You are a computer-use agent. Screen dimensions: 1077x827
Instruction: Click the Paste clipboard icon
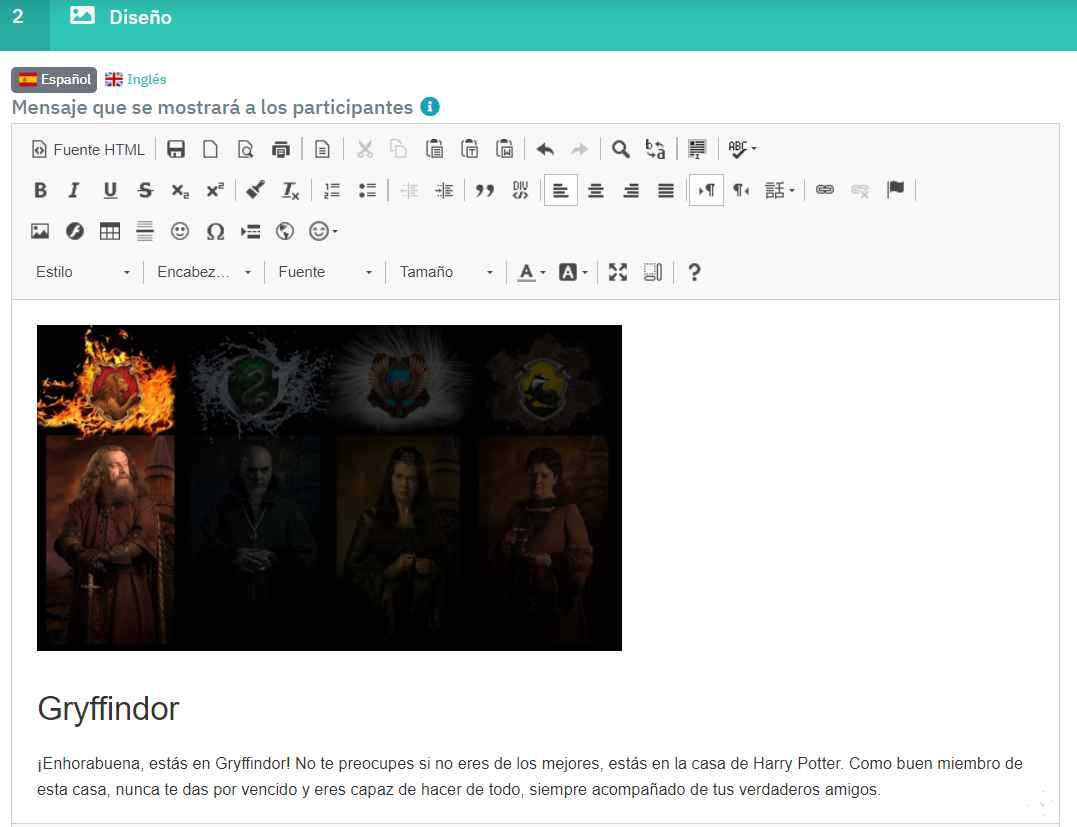click(434, 149)
